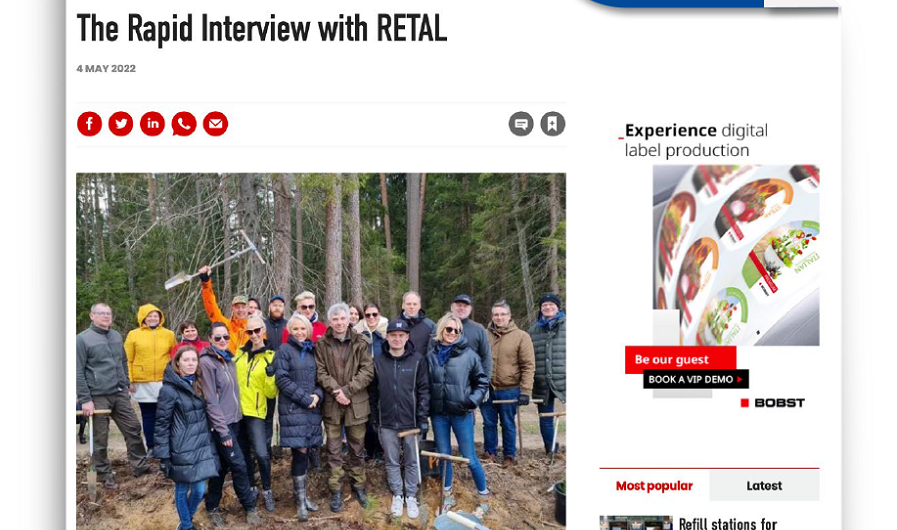Open the Refill stations article link
The width and height of the screenshot is (897, 530).
[728, 524]
